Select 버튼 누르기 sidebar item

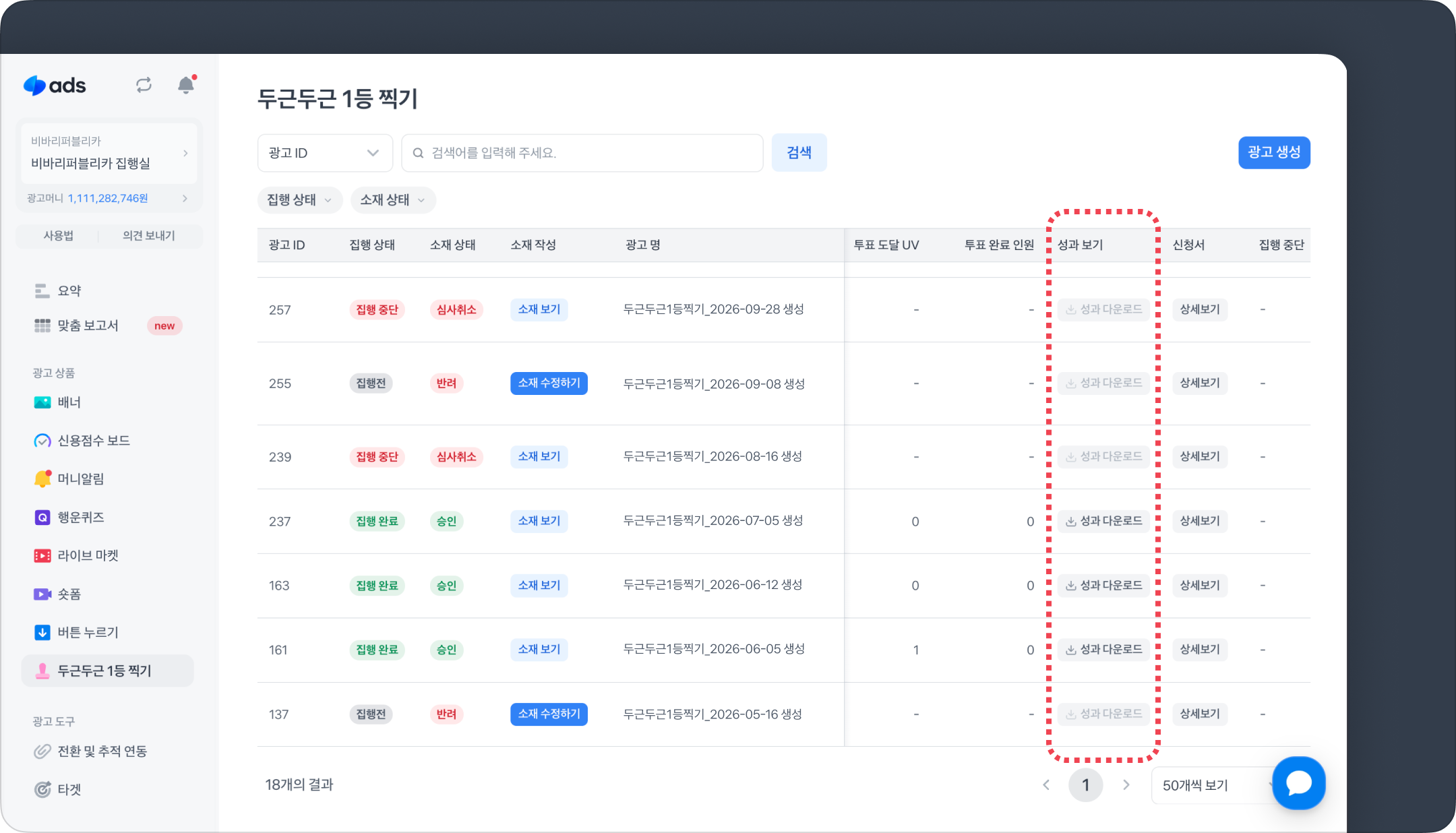pyautogui.click(x=88, y=633)
